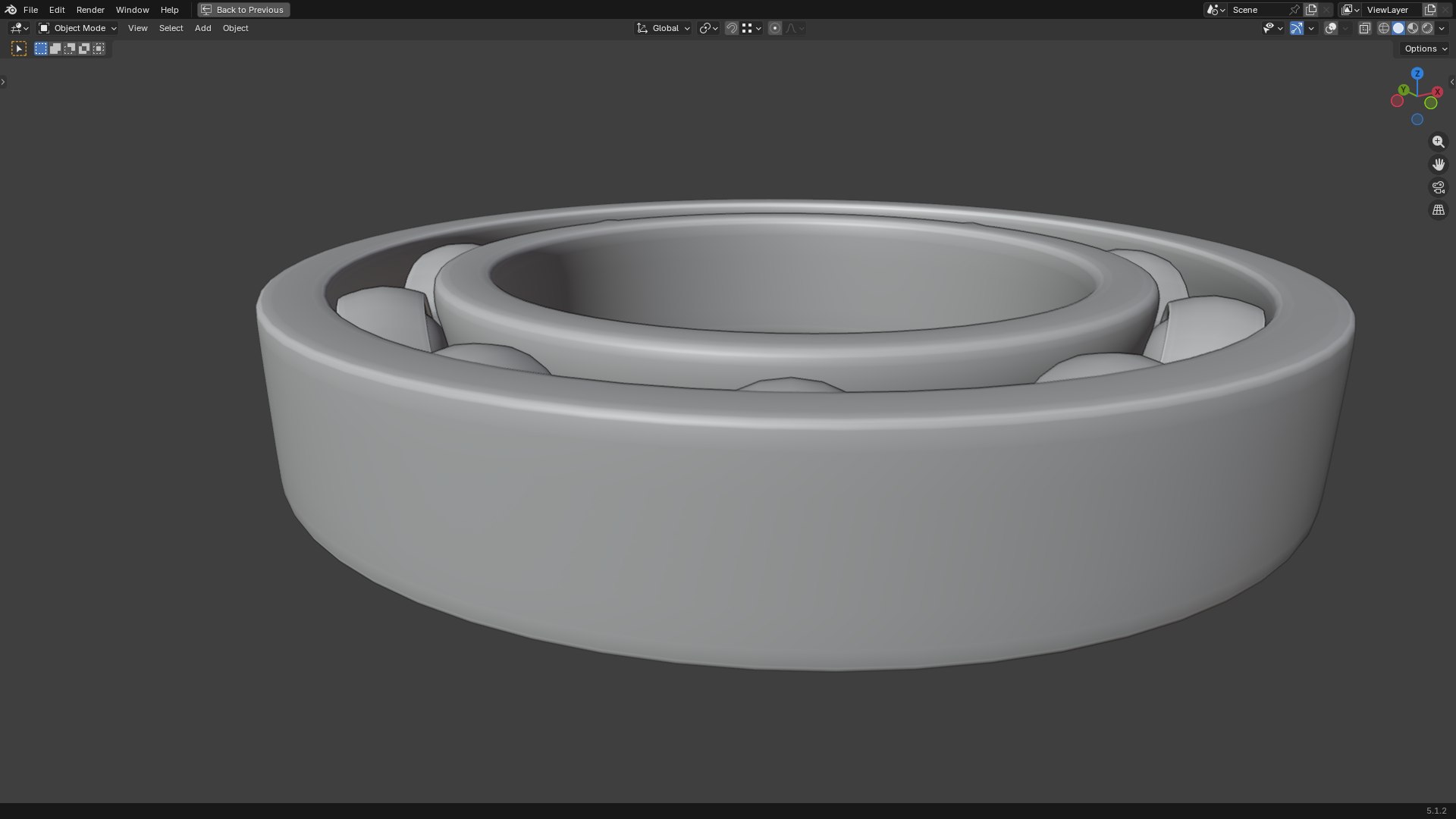Open the snapping options dropdown
The height and width of the screenshot is (819, 1456).
pos(752,28)
